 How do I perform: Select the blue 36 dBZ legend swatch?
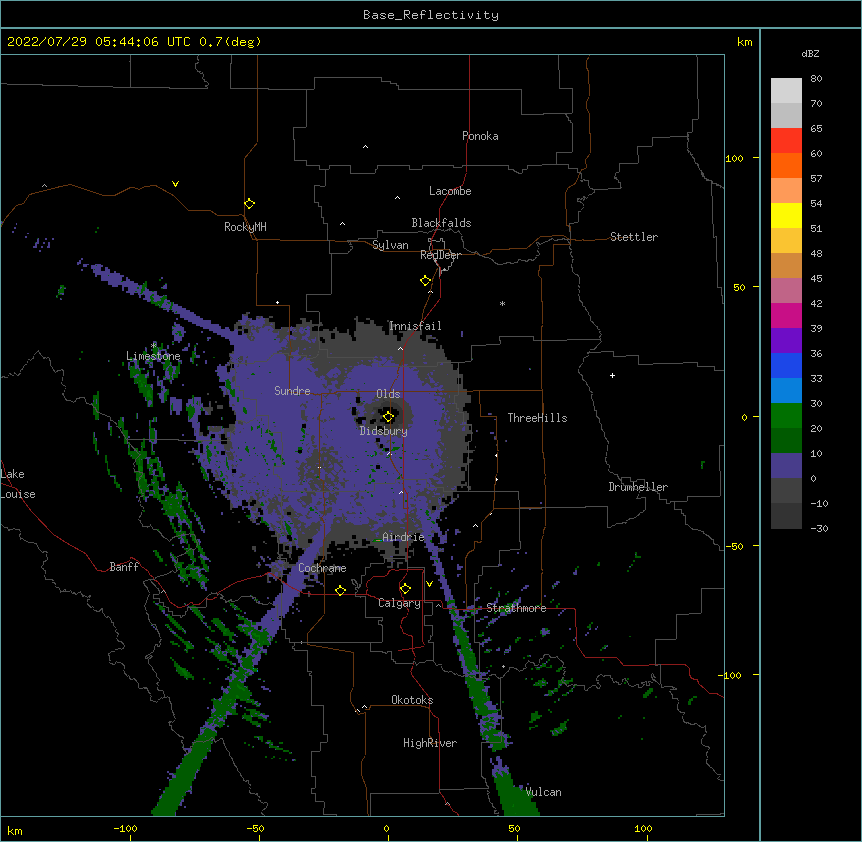click(786, 365)
